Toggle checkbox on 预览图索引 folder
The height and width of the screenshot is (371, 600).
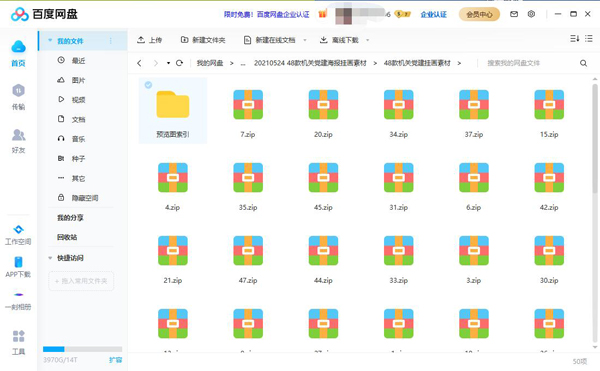148,85
